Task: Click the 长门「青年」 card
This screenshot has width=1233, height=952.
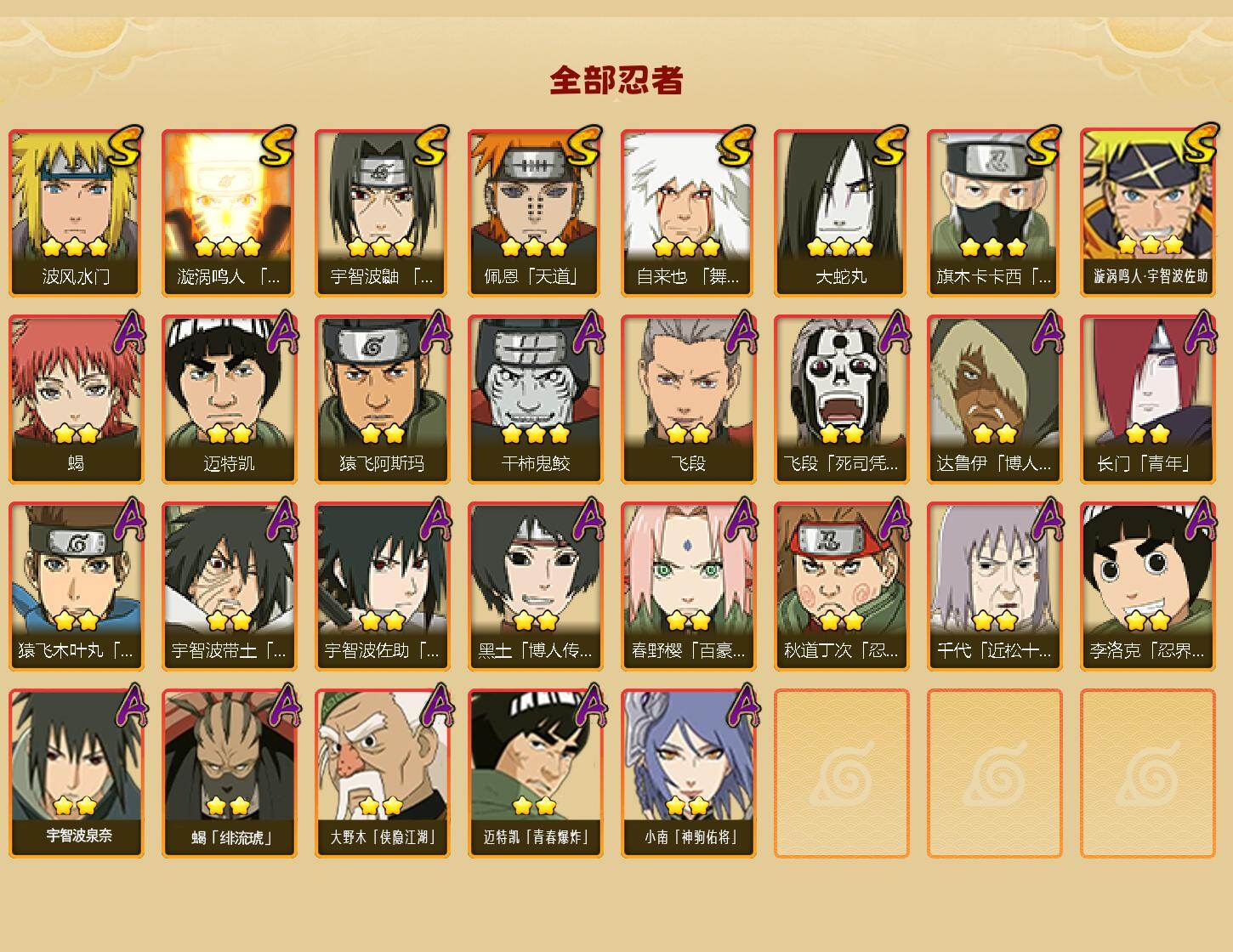Action: pos(1148,399)
